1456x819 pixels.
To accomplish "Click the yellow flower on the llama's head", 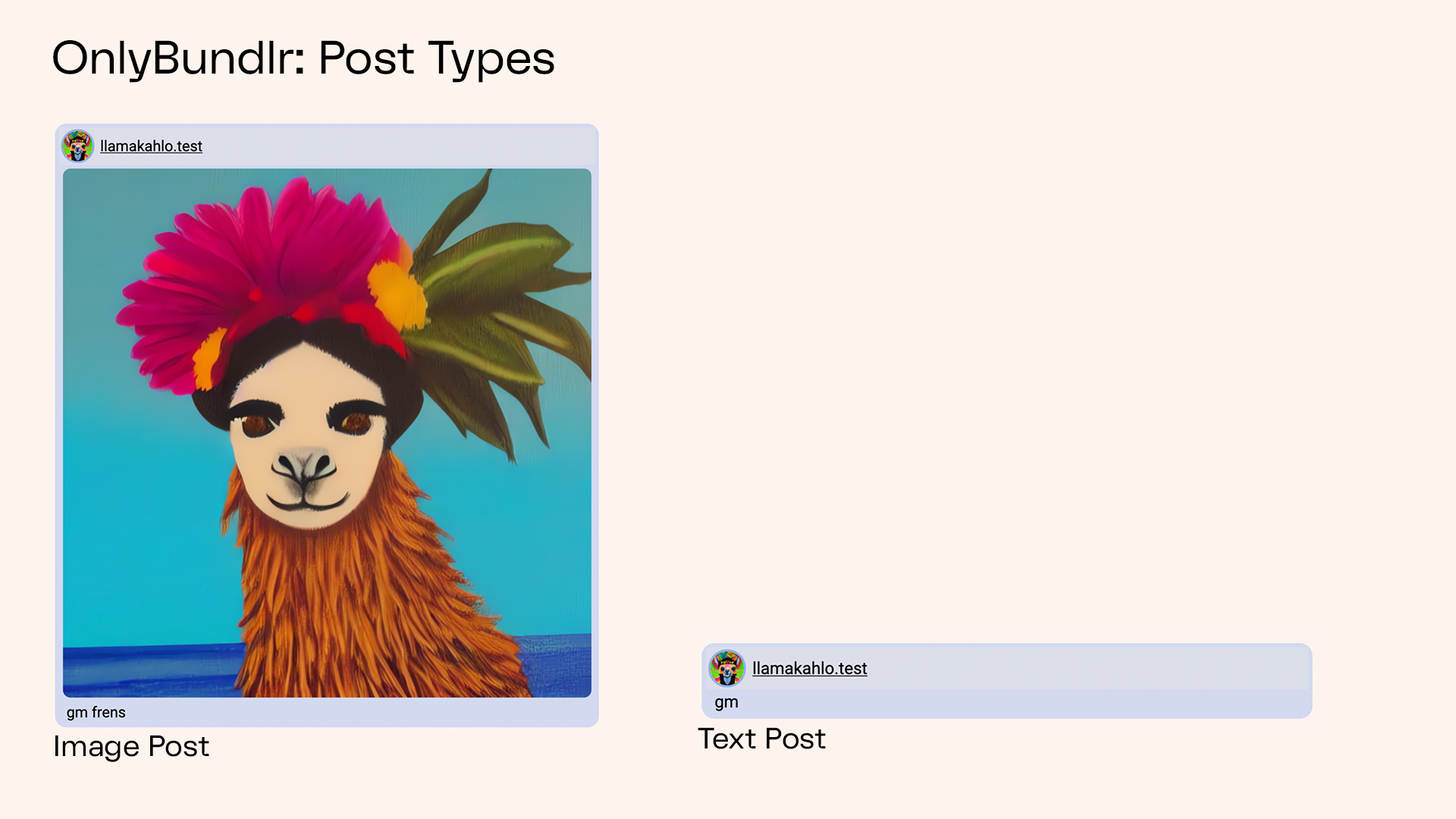I will point(396,296).
